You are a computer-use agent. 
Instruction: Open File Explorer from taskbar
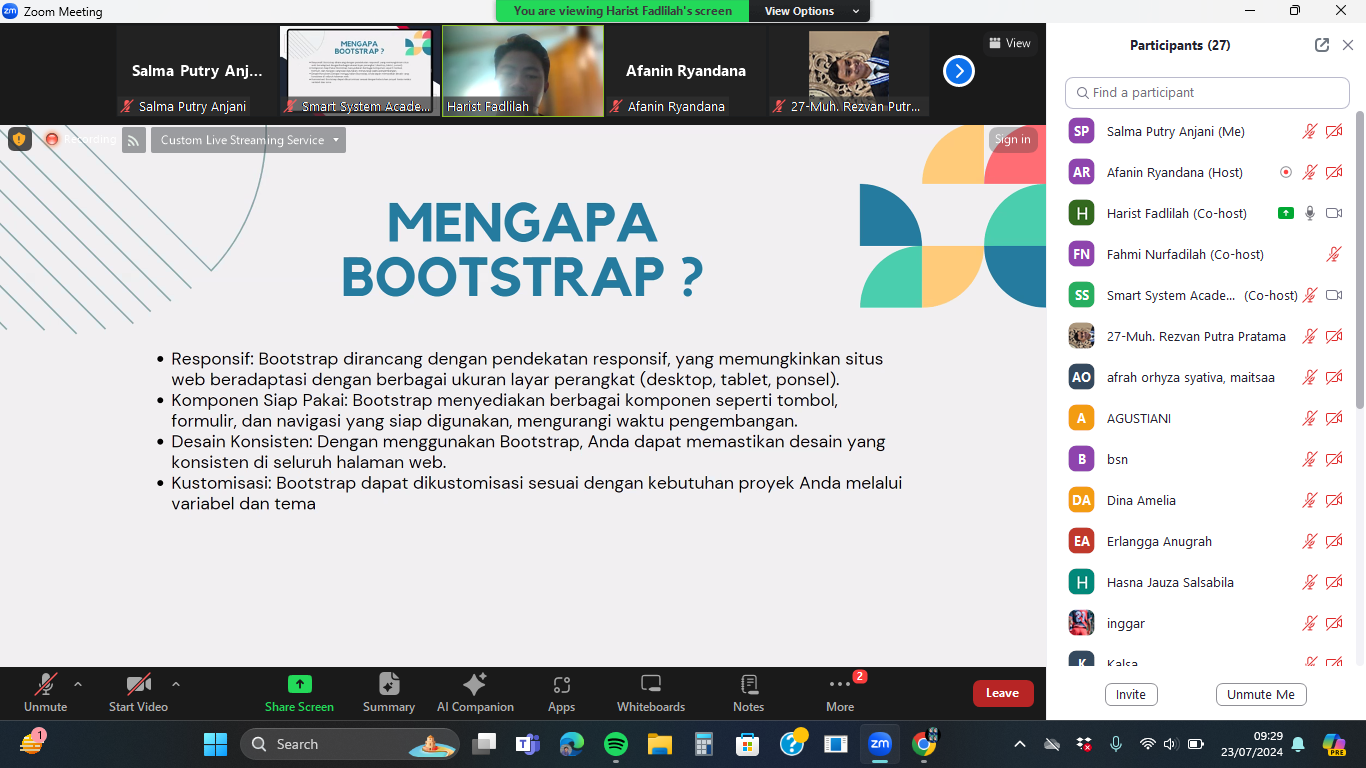click(x=660, y=744)
